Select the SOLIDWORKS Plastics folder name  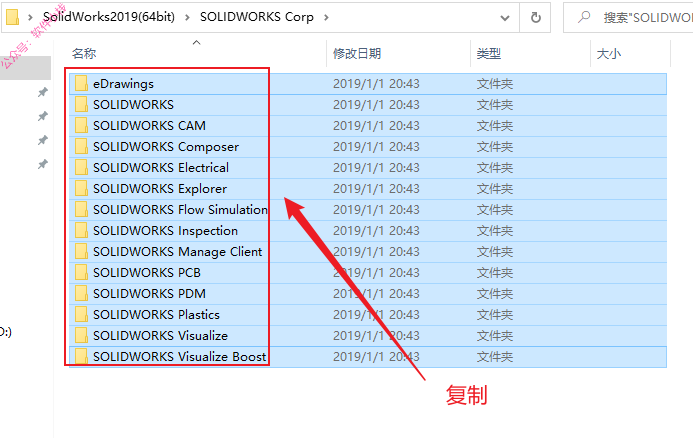tap(156, 314)
